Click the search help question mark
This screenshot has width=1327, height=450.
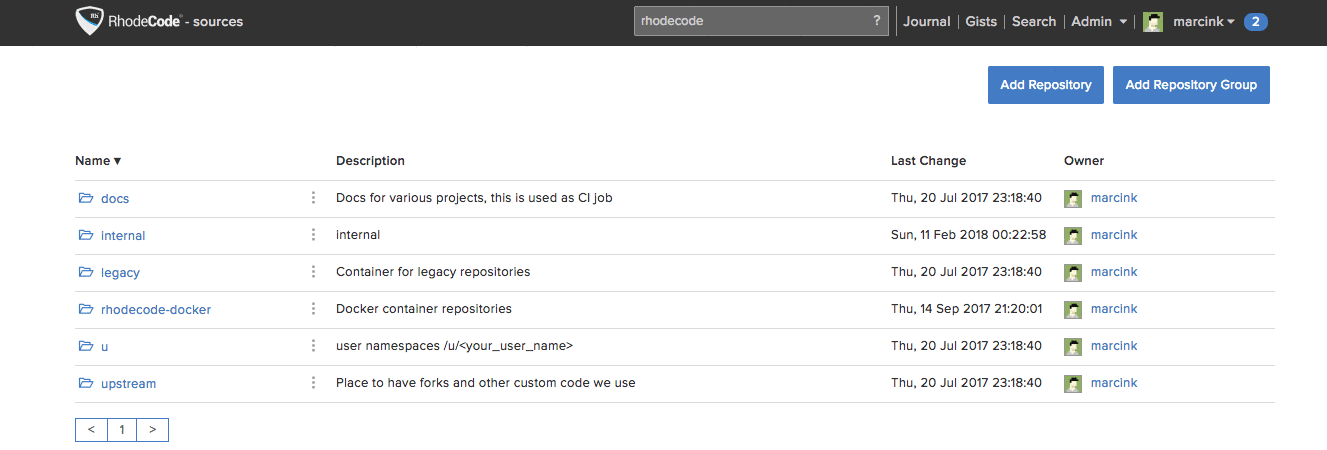(x=877, y=21)
